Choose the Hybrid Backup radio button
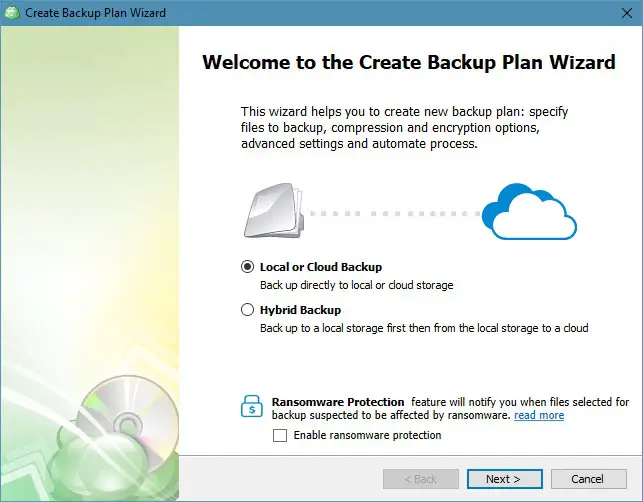Screen dimensions: 643x502 pyautogui.click(x=248, y=310)
